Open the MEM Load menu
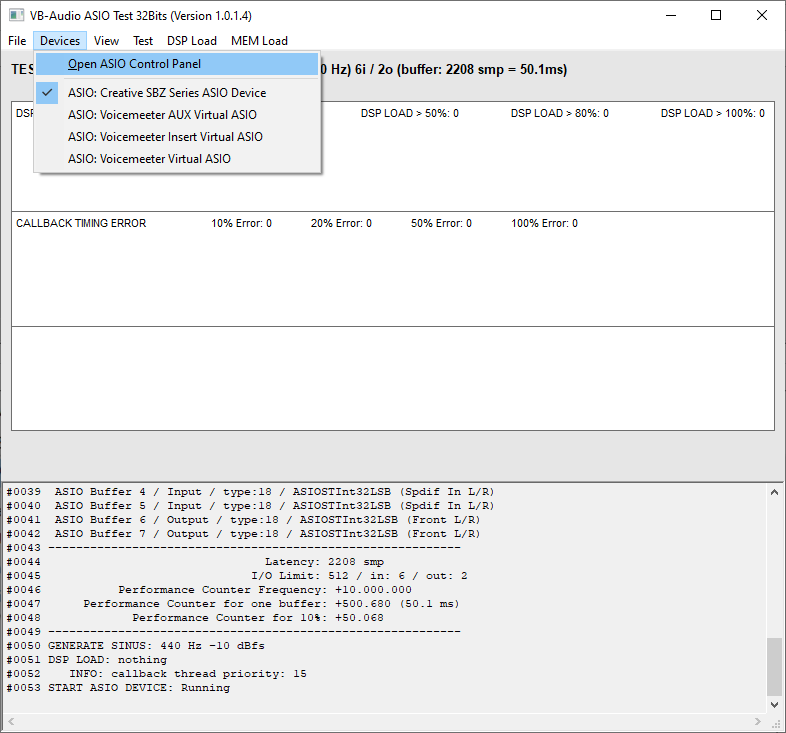The width and height of the screenshot is (786, 733). [259, 41]
